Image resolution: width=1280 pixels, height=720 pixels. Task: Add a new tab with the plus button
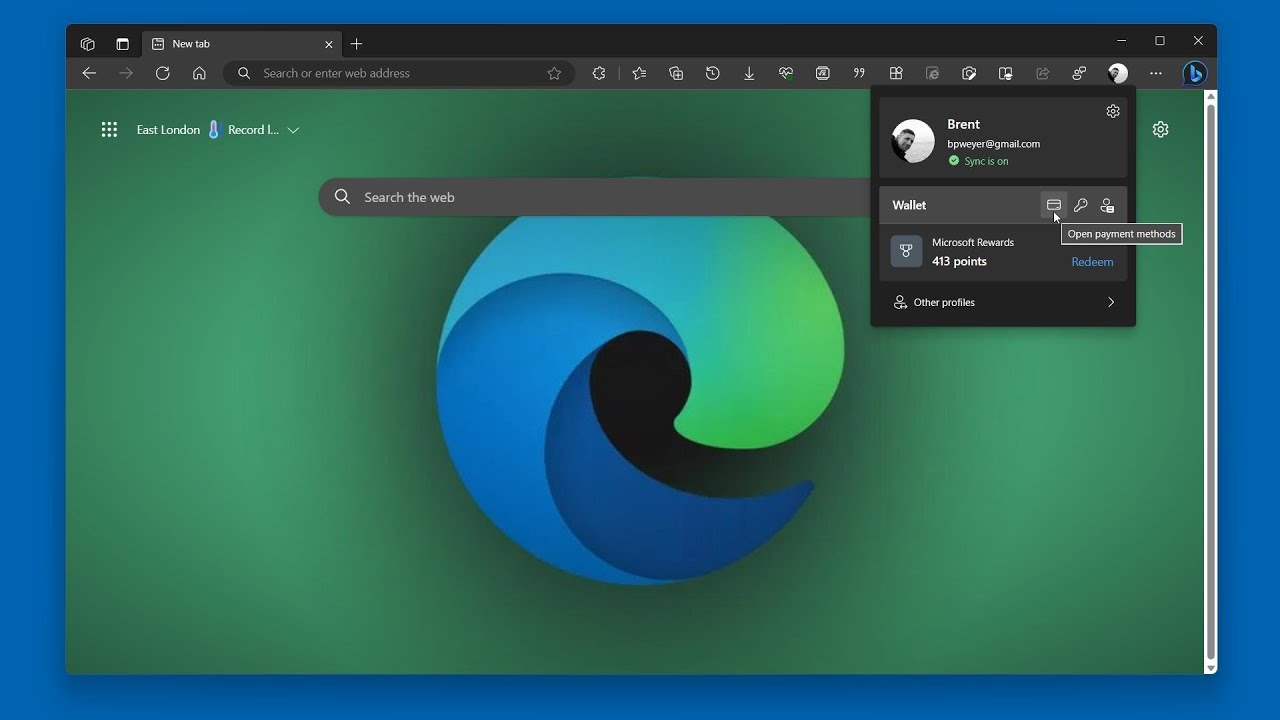(x=356, y=44)
